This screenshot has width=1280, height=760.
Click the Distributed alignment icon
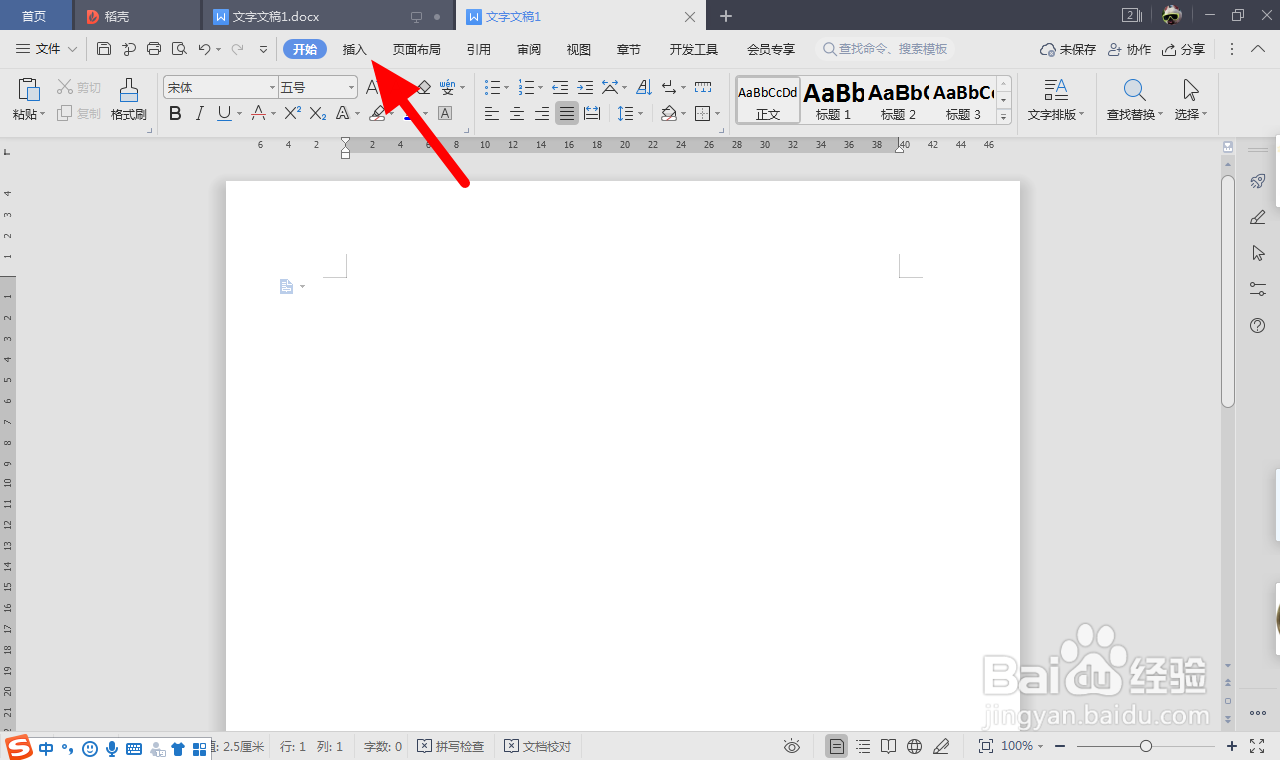592,114
